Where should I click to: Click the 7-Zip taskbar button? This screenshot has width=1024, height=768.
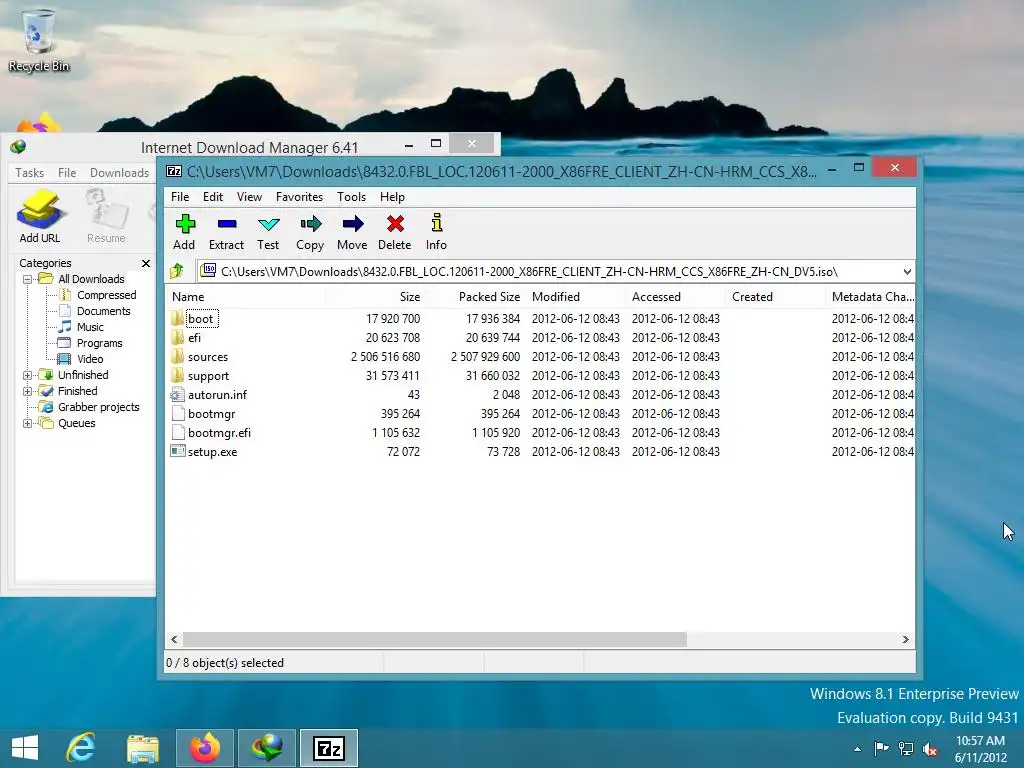coord(328,748)
